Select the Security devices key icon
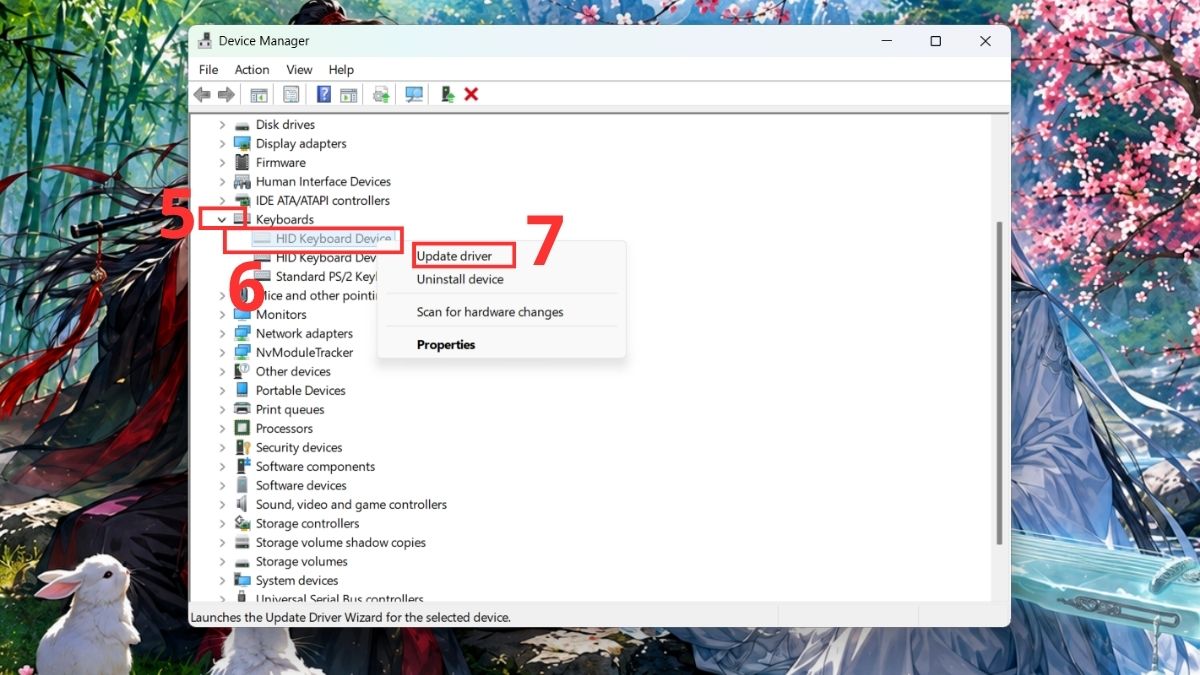The width and height of the screenshot is (1200, 675). coord(242,447)
